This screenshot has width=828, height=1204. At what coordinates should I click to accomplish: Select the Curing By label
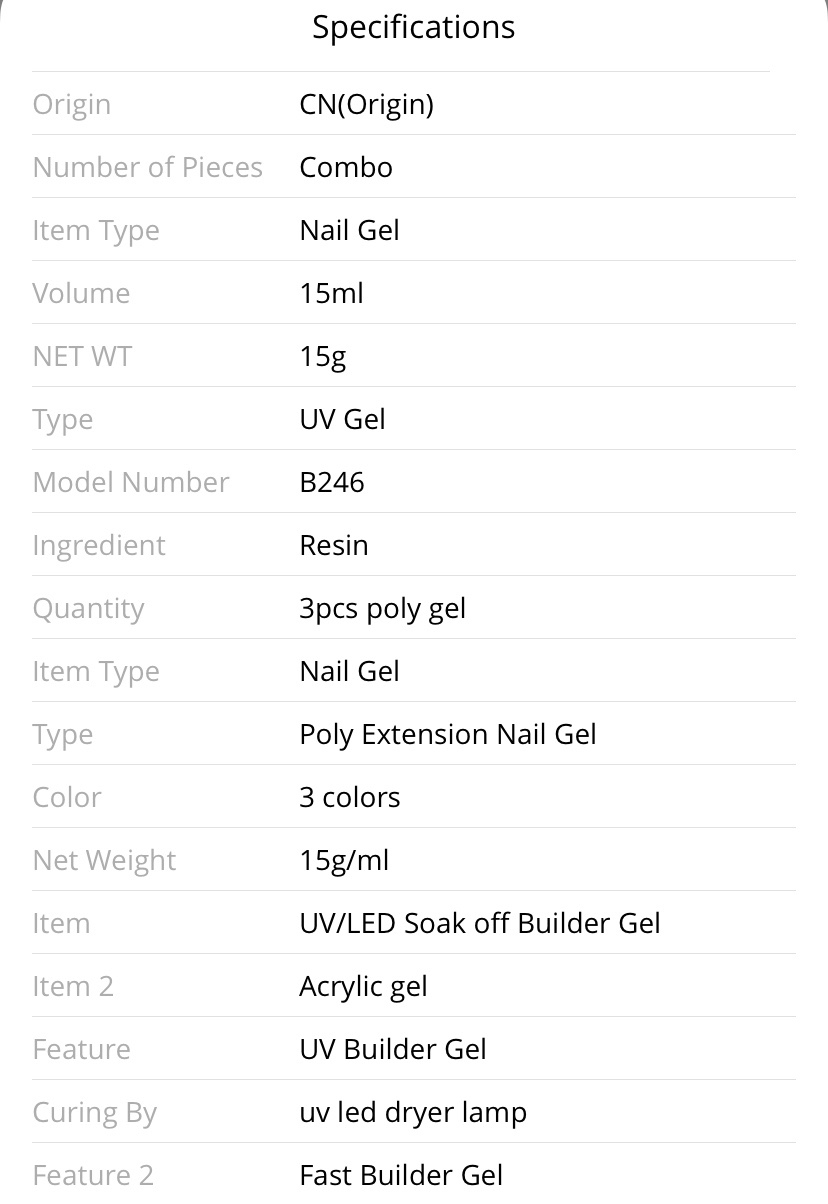tap(94, 1113)
